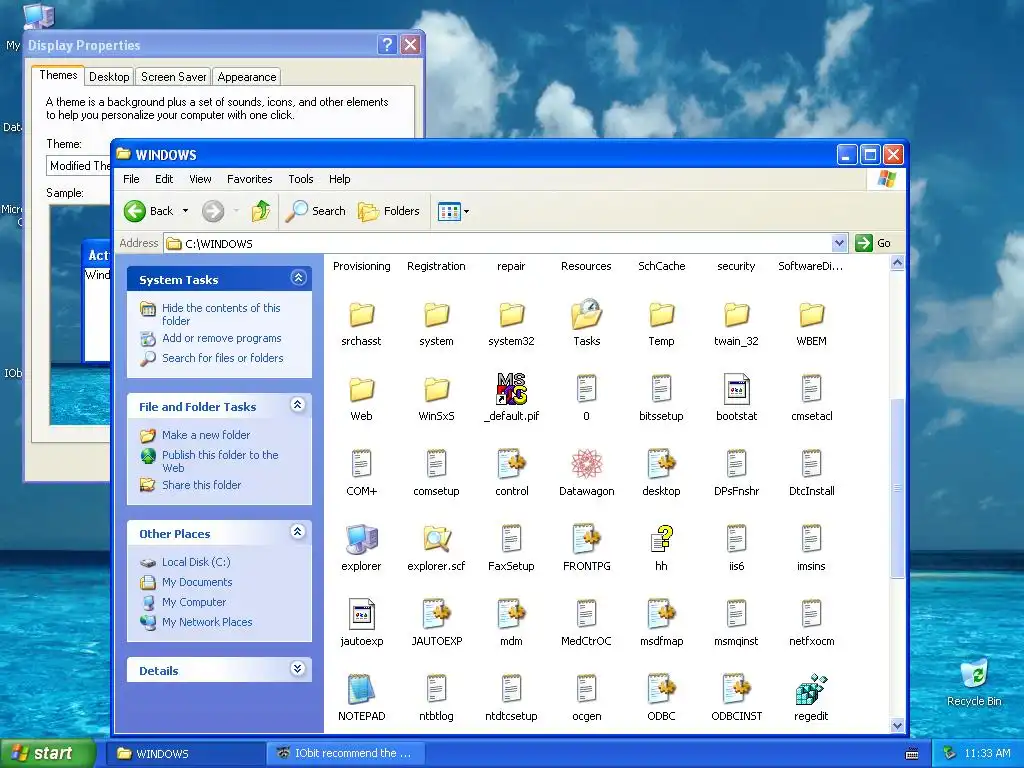Image resolution: width=1024 pixels, height=768 pixels.
Task: Click the scroll up arrow in file list
Action: 897,263
